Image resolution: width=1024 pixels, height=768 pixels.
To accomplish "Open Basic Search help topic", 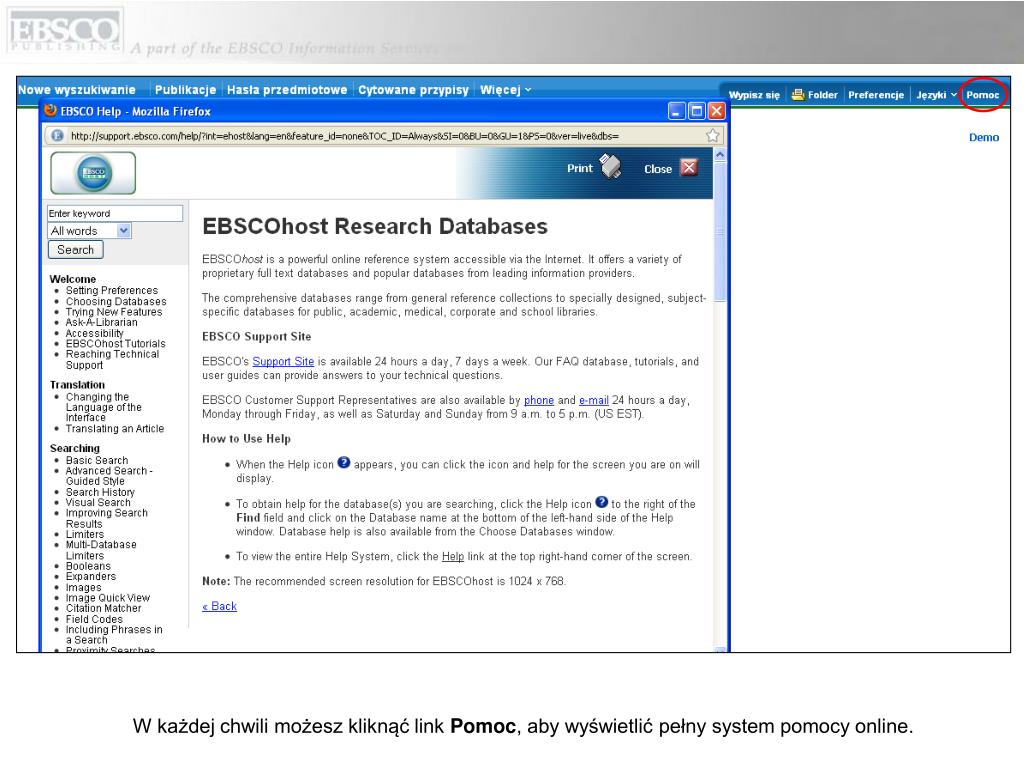I will (x=97, y=460).
